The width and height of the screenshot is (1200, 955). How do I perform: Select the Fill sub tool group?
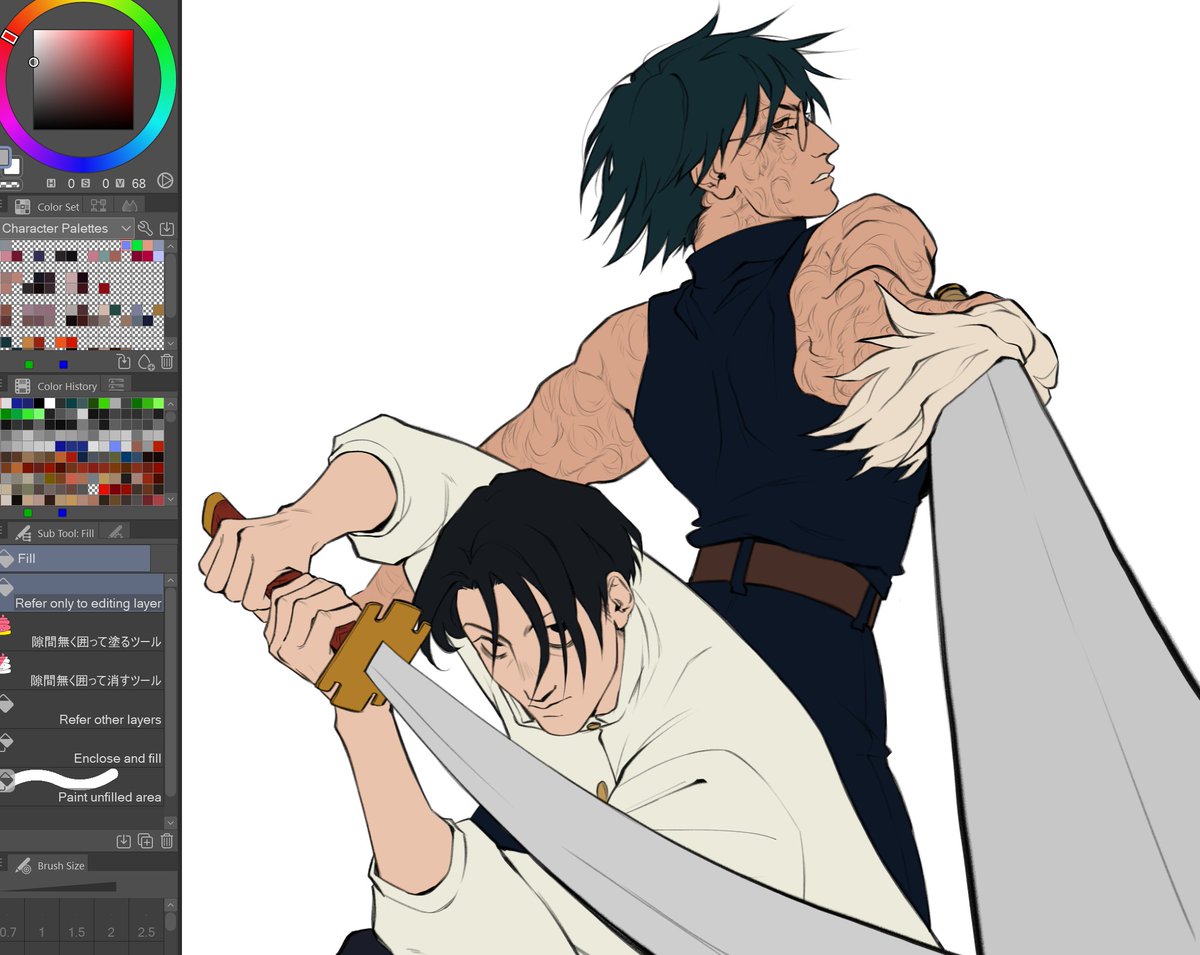click(x=75, y=558)
